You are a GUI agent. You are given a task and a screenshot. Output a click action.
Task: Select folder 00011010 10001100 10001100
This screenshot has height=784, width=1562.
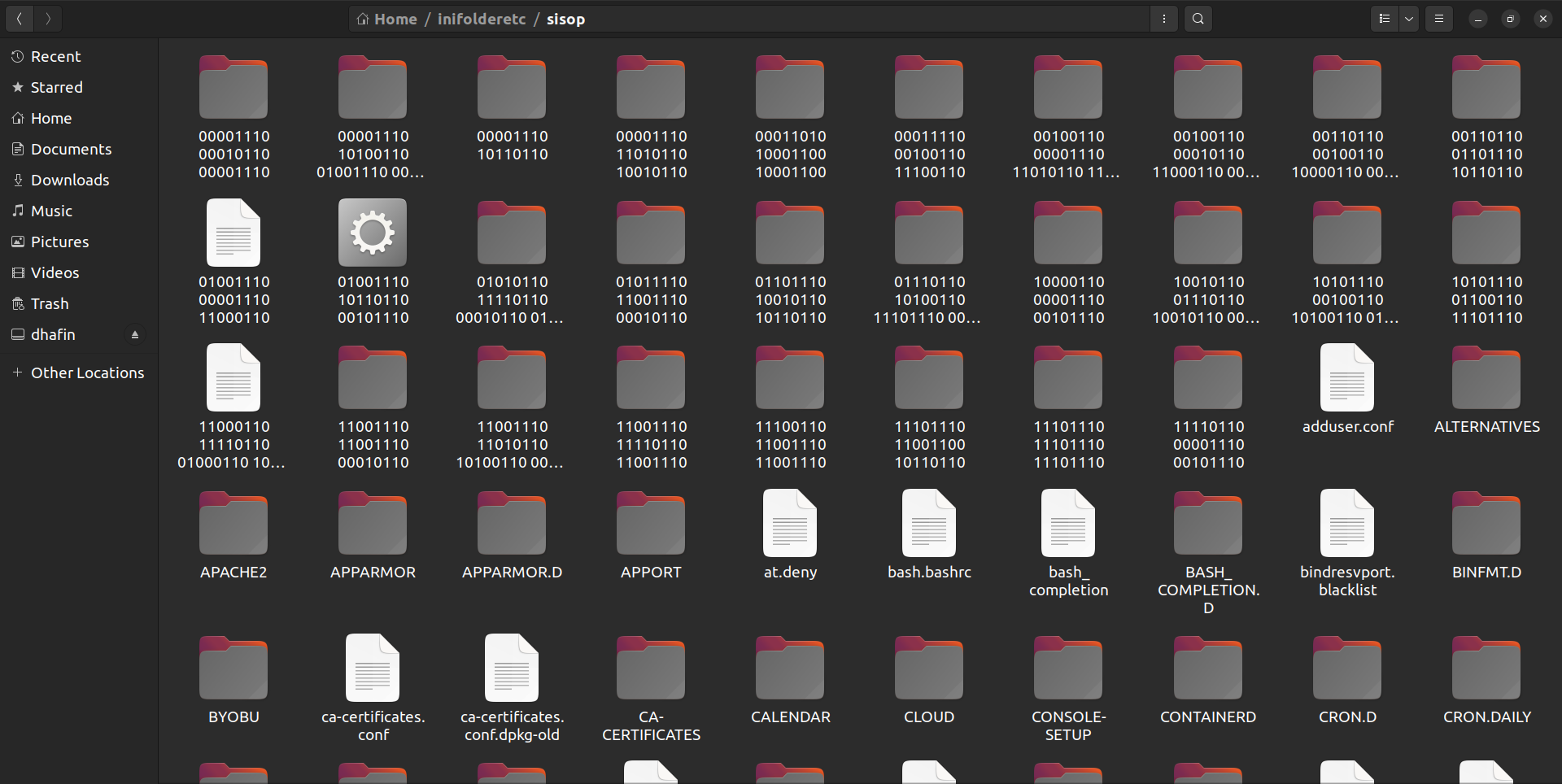click(790, 117)
